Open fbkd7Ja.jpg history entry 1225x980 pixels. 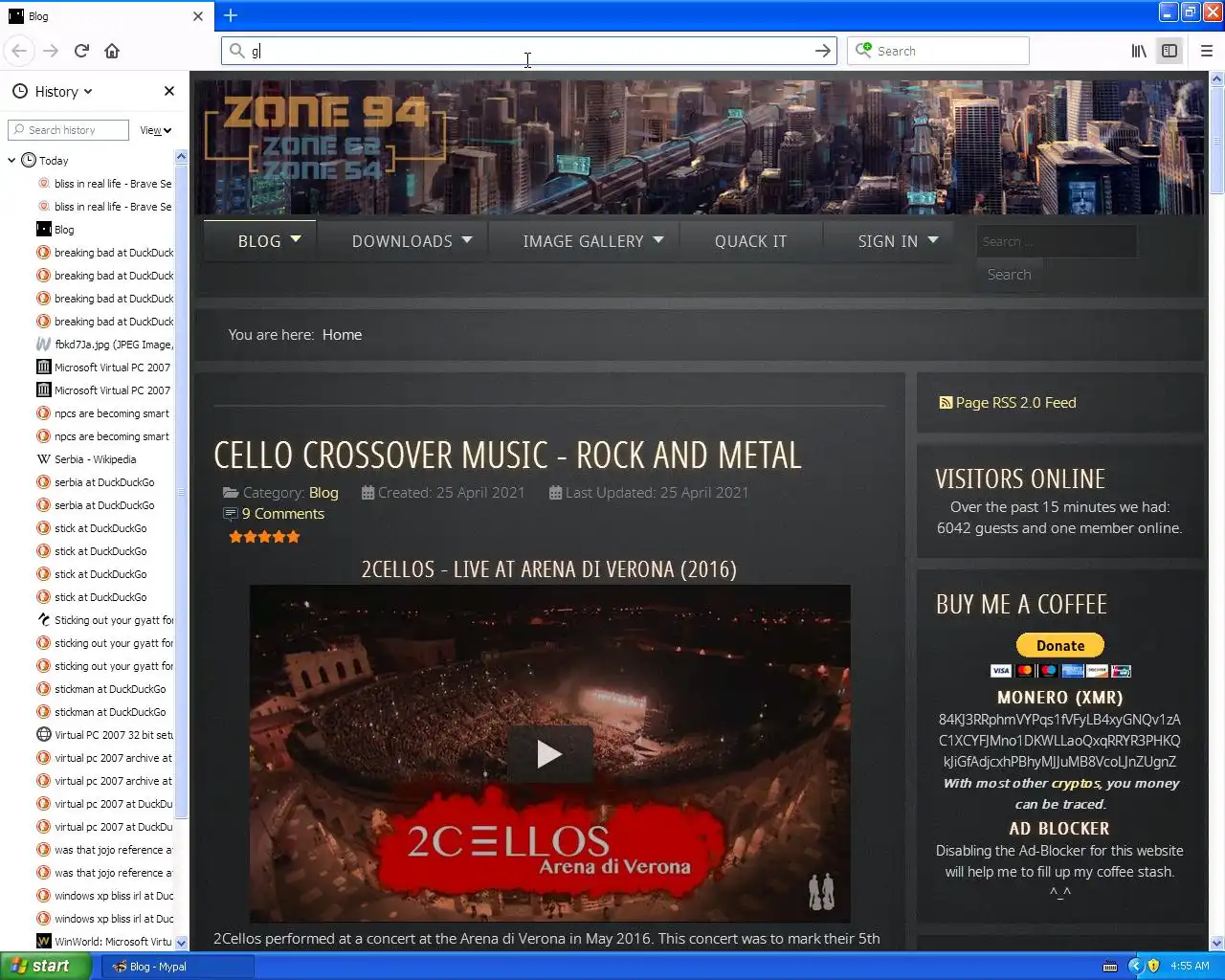click(x=104, y=345)
